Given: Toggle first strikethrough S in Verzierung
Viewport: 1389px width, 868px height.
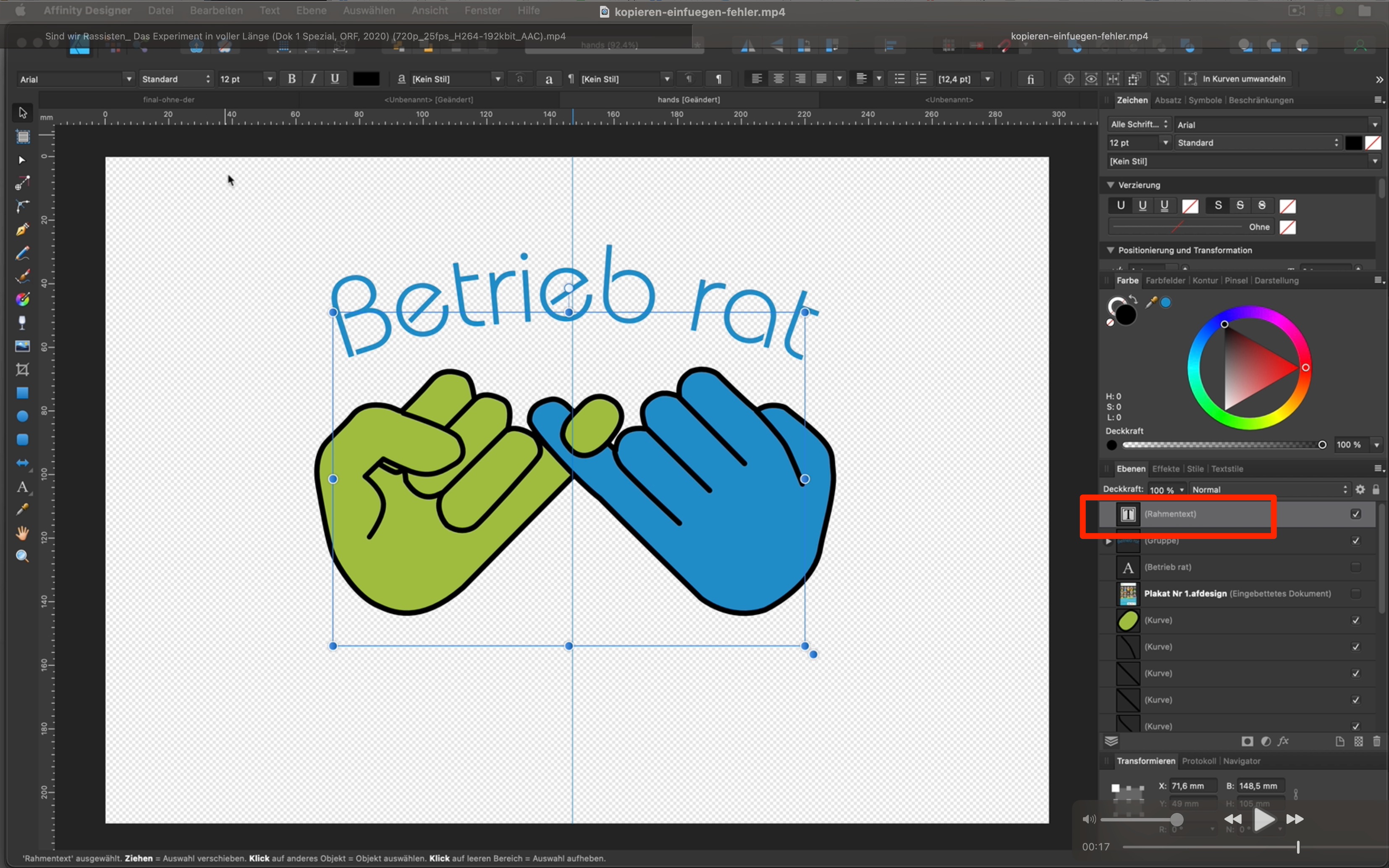Looking at the screenshot, I should click(1218, 206).
